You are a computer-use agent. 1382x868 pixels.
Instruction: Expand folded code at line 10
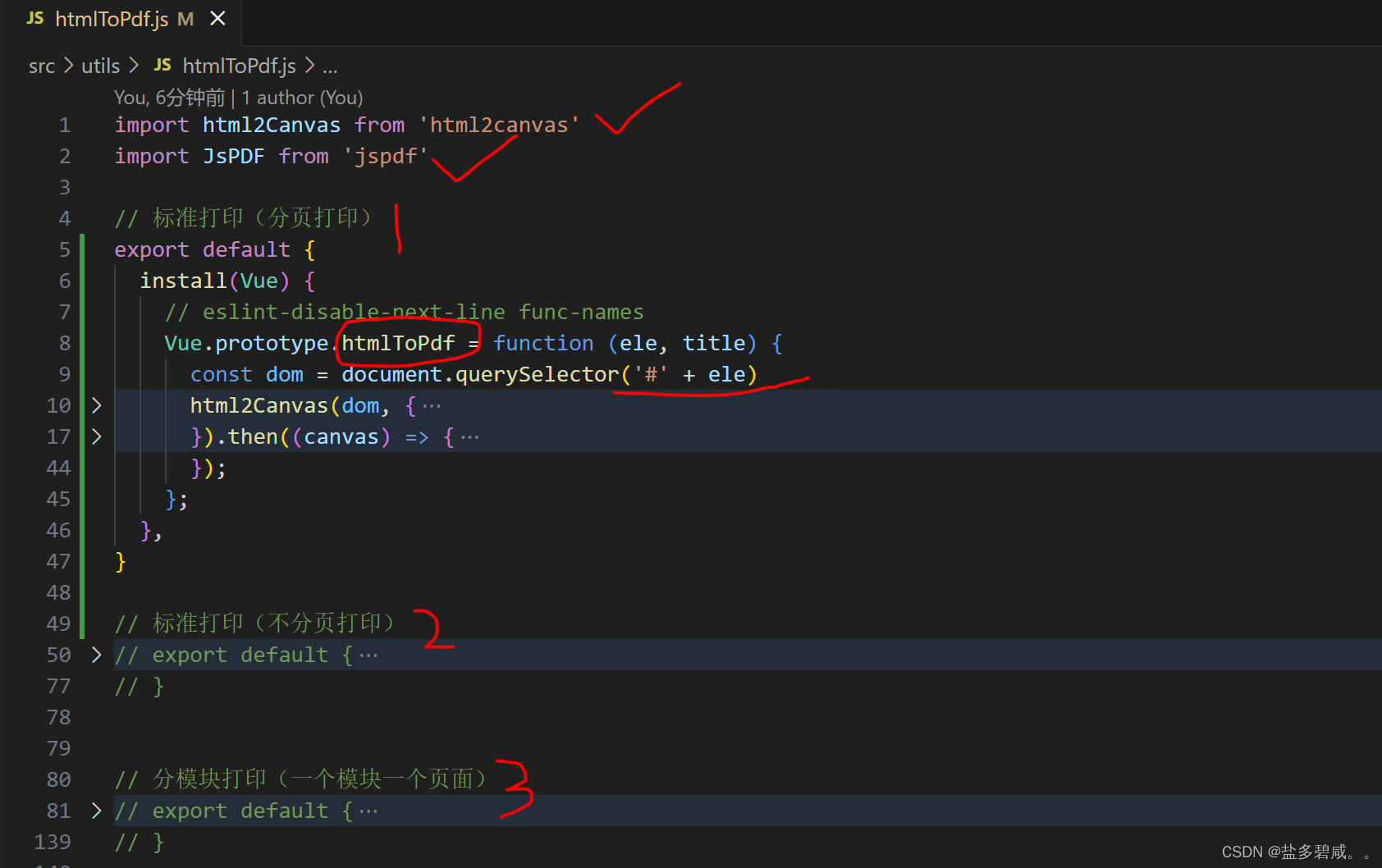point(97,405)
